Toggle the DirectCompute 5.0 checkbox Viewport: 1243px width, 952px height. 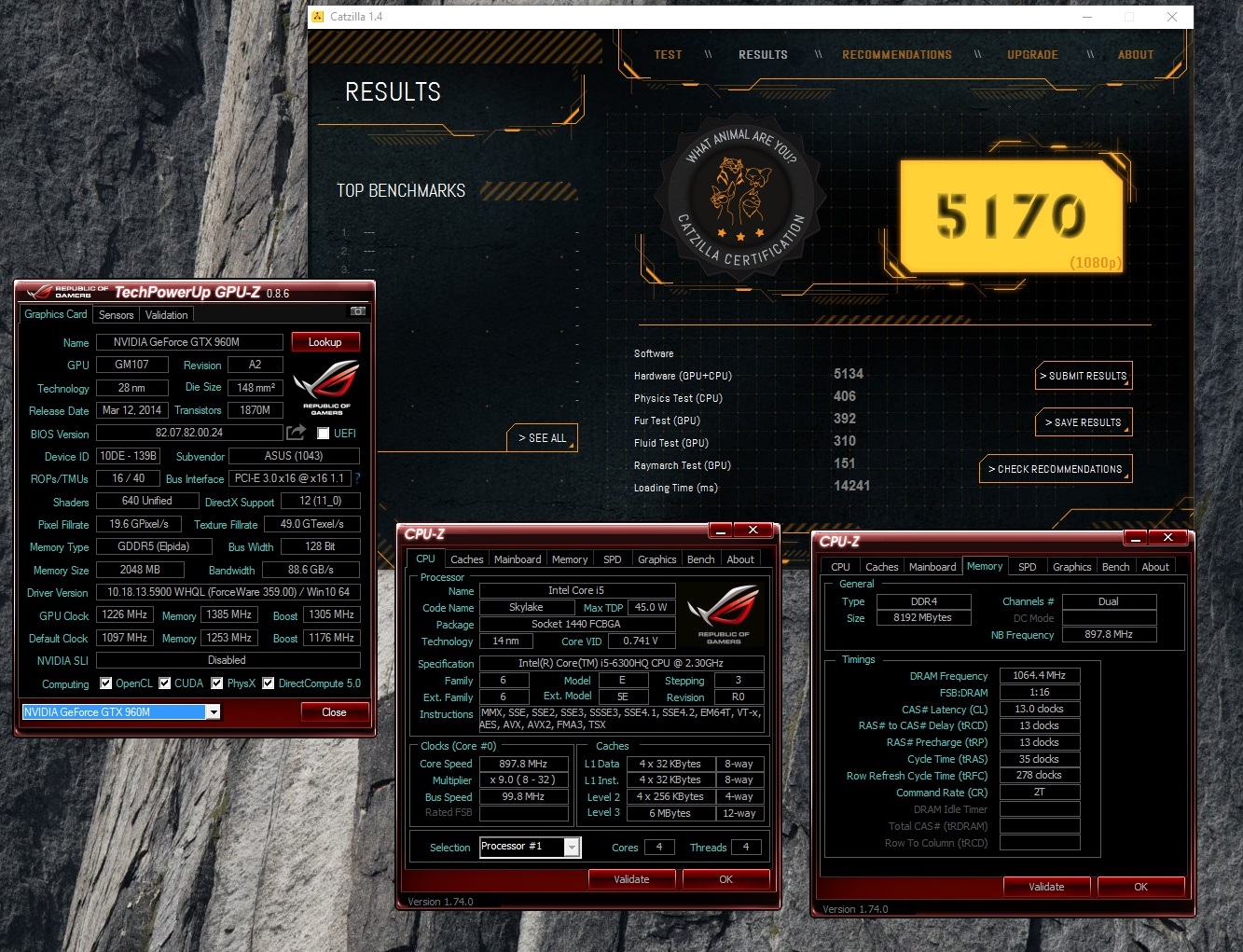pyautogui.click(x=269, y=683)
